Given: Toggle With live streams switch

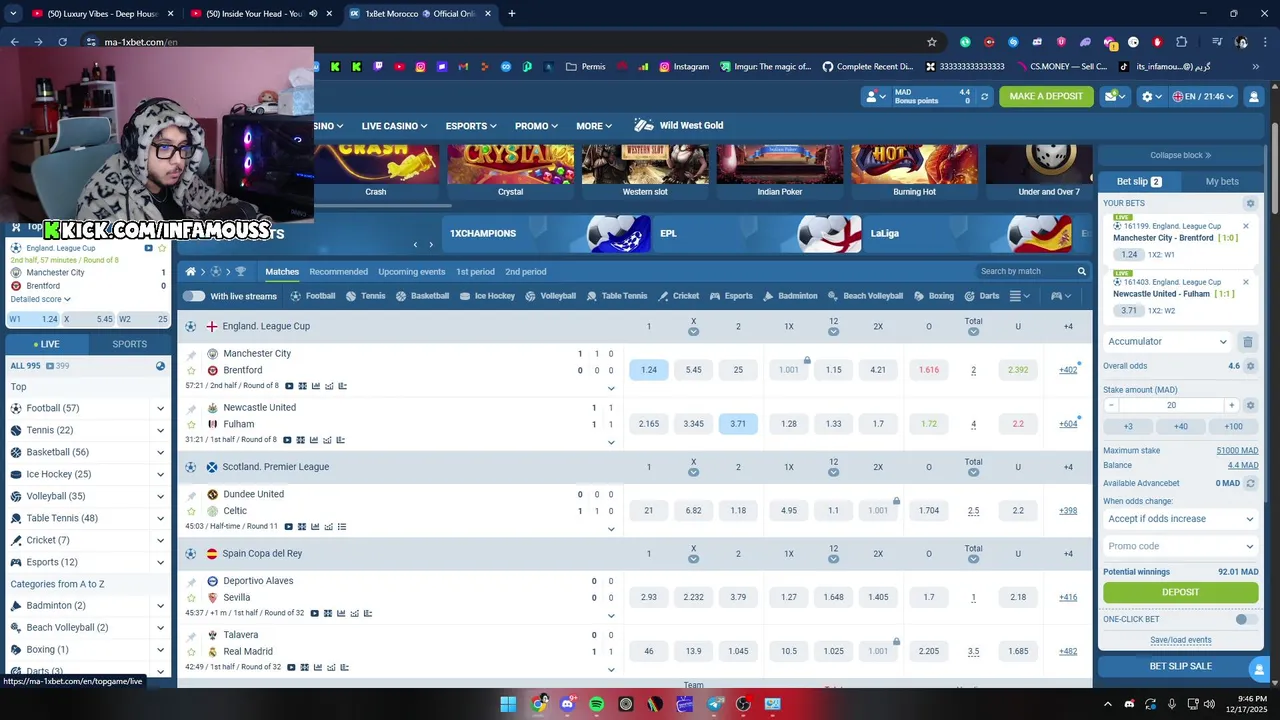Looking at the screenshot, I should 194,296.
